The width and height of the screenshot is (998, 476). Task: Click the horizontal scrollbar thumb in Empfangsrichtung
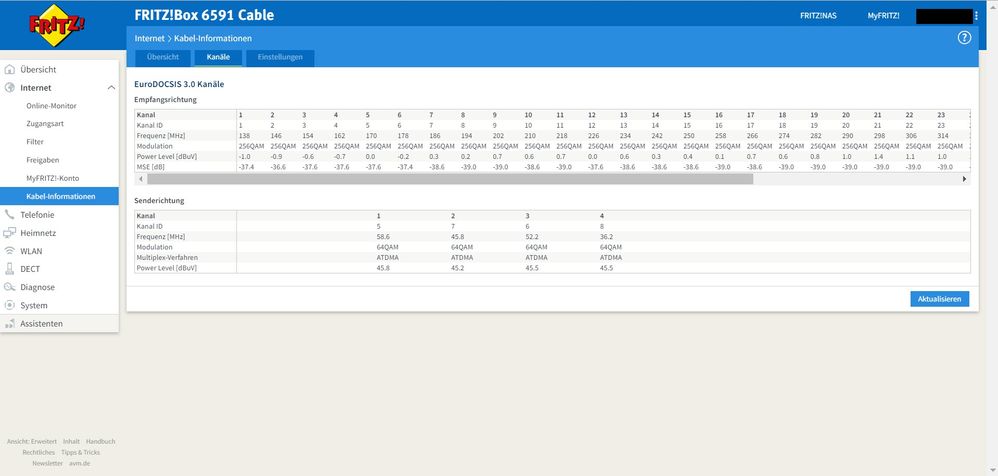[450, 179]
